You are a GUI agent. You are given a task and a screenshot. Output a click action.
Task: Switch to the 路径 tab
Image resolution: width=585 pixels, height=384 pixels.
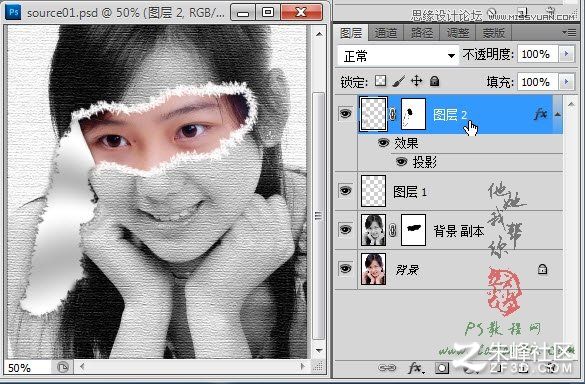click(x=422, y=33)
